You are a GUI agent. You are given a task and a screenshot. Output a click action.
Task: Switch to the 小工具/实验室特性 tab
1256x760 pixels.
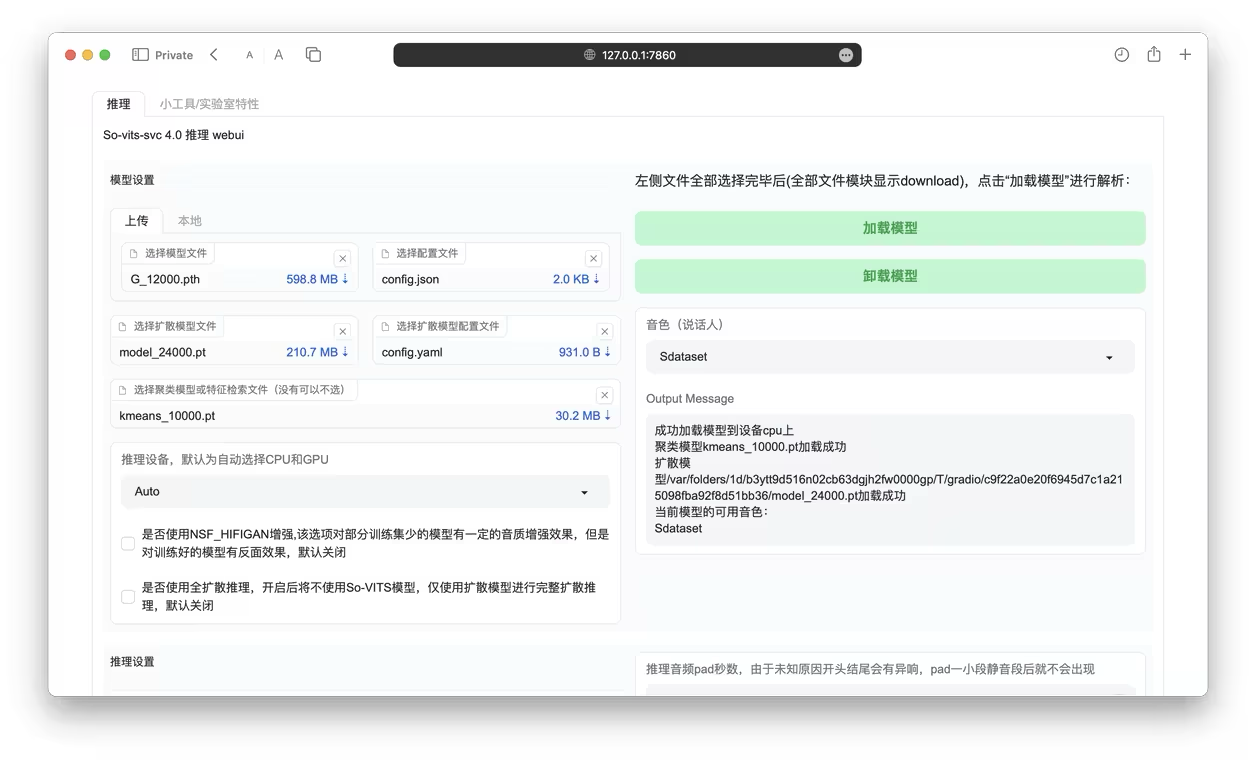(209, 104)
